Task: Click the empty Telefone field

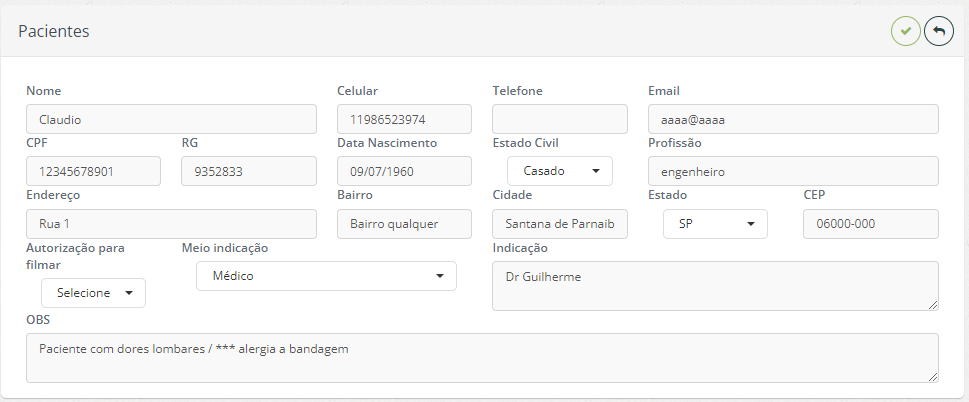Action: pos(560,119)
